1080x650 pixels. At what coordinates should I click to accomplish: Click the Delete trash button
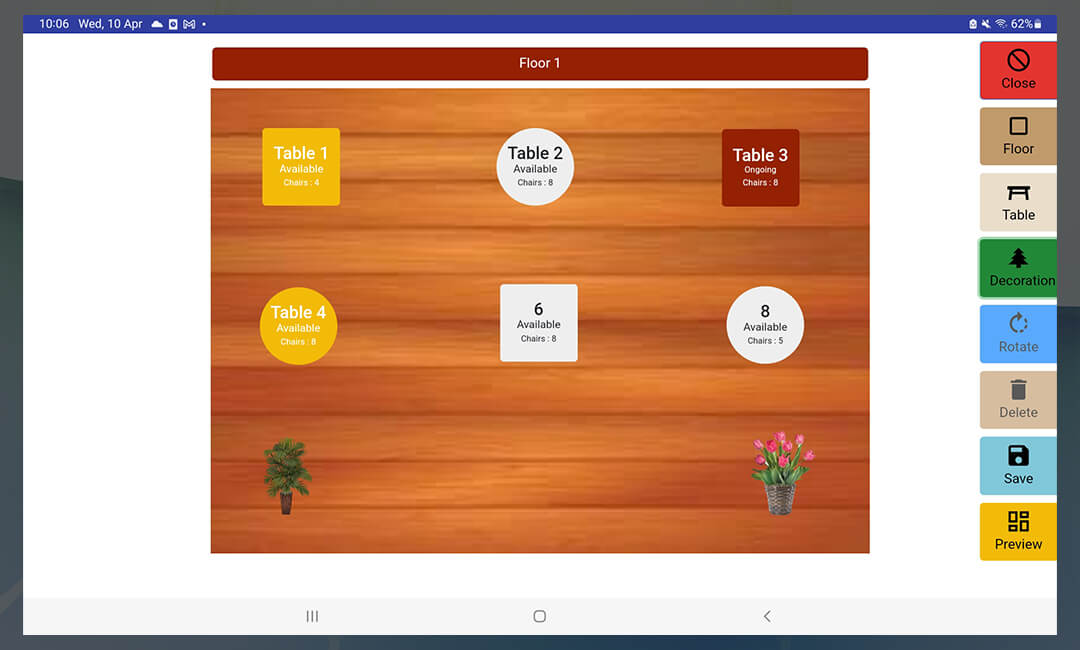[1018, 400]
